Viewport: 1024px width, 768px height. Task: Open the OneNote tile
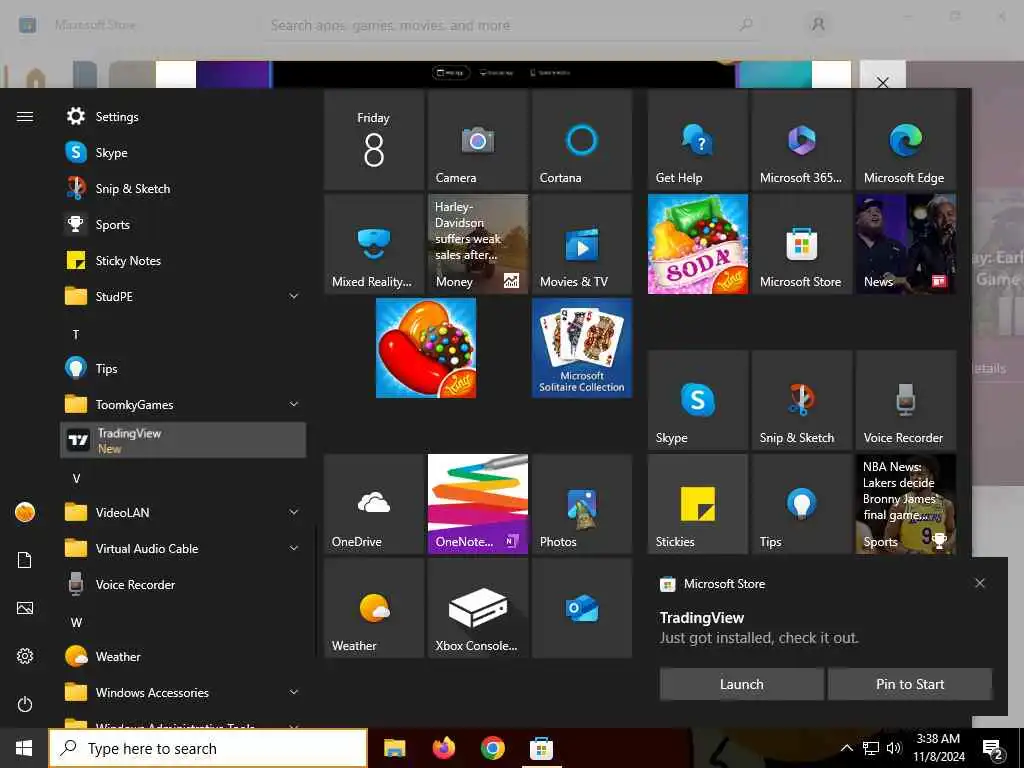(x=477, y=504)
